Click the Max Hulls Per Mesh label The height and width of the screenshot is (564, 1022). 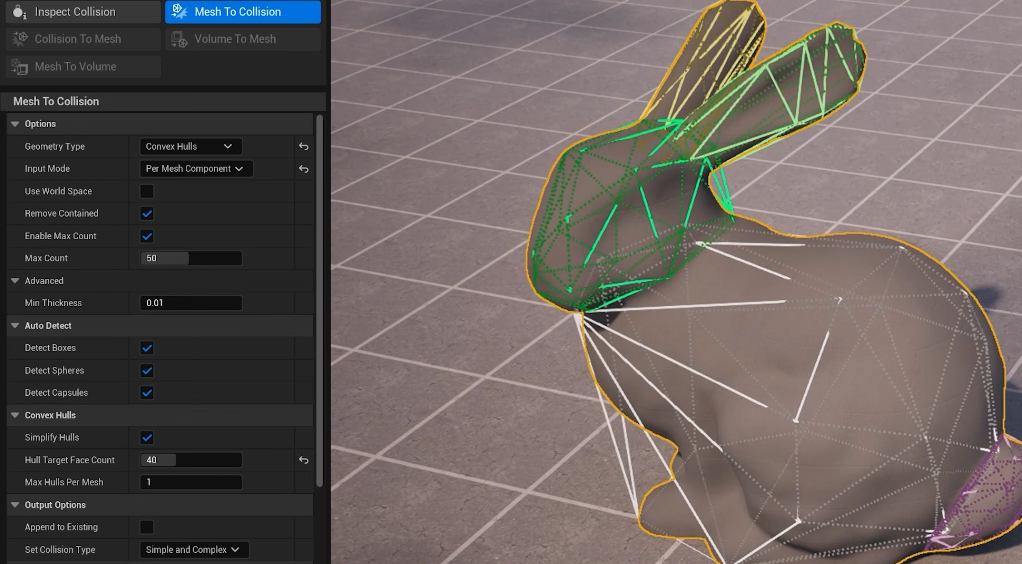tap(64, 482)
